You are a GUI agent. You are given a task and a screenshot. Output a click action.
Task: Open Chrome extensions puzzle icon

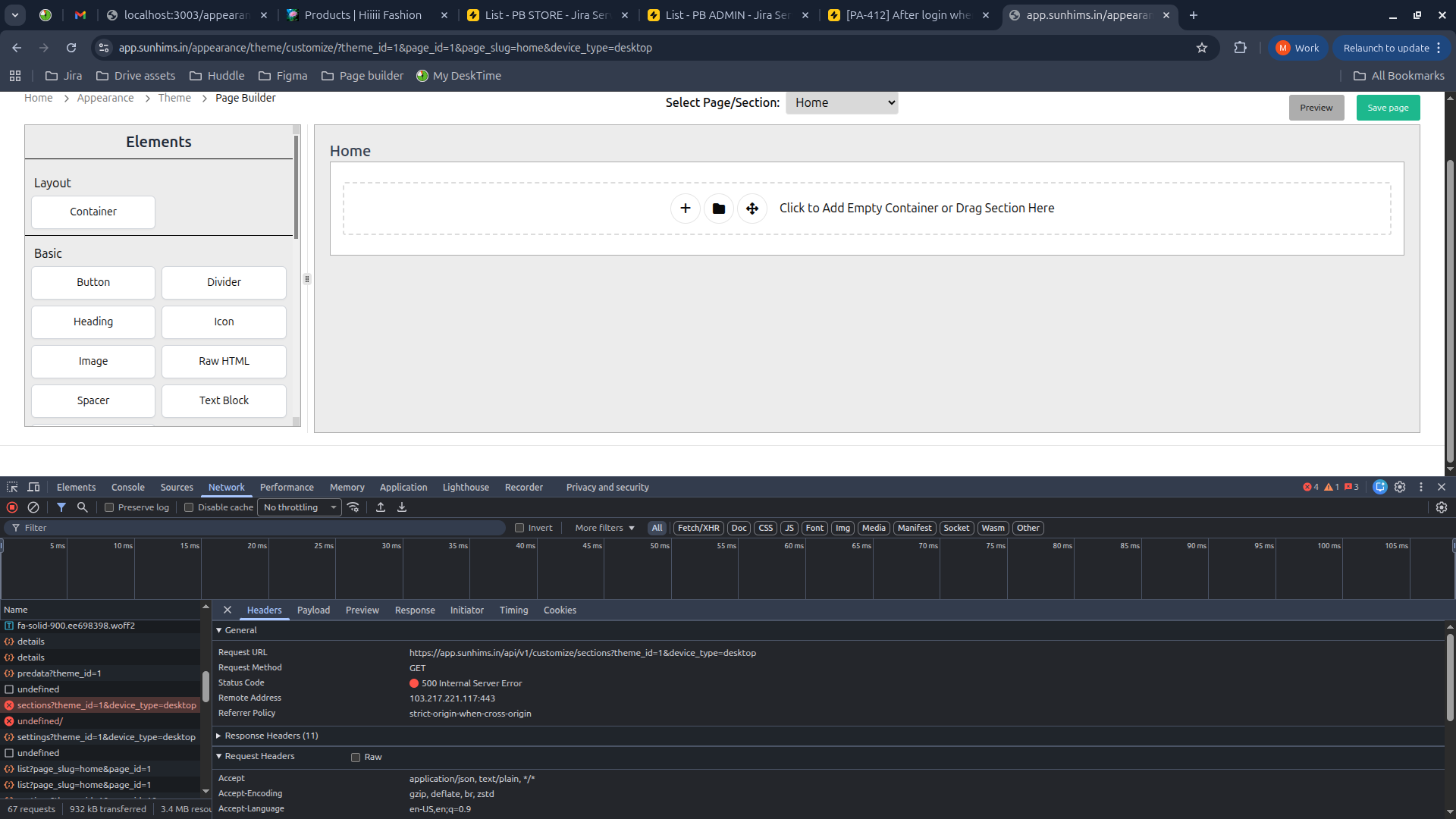[x=1241, y=48]
